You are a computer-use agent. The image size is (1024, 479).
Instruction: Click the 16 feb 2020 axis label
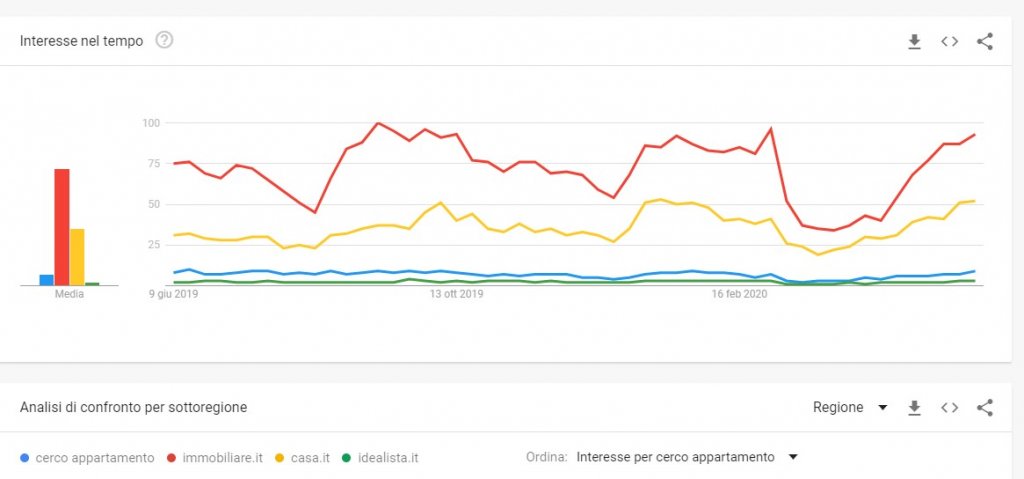click(x=740, y=294)
